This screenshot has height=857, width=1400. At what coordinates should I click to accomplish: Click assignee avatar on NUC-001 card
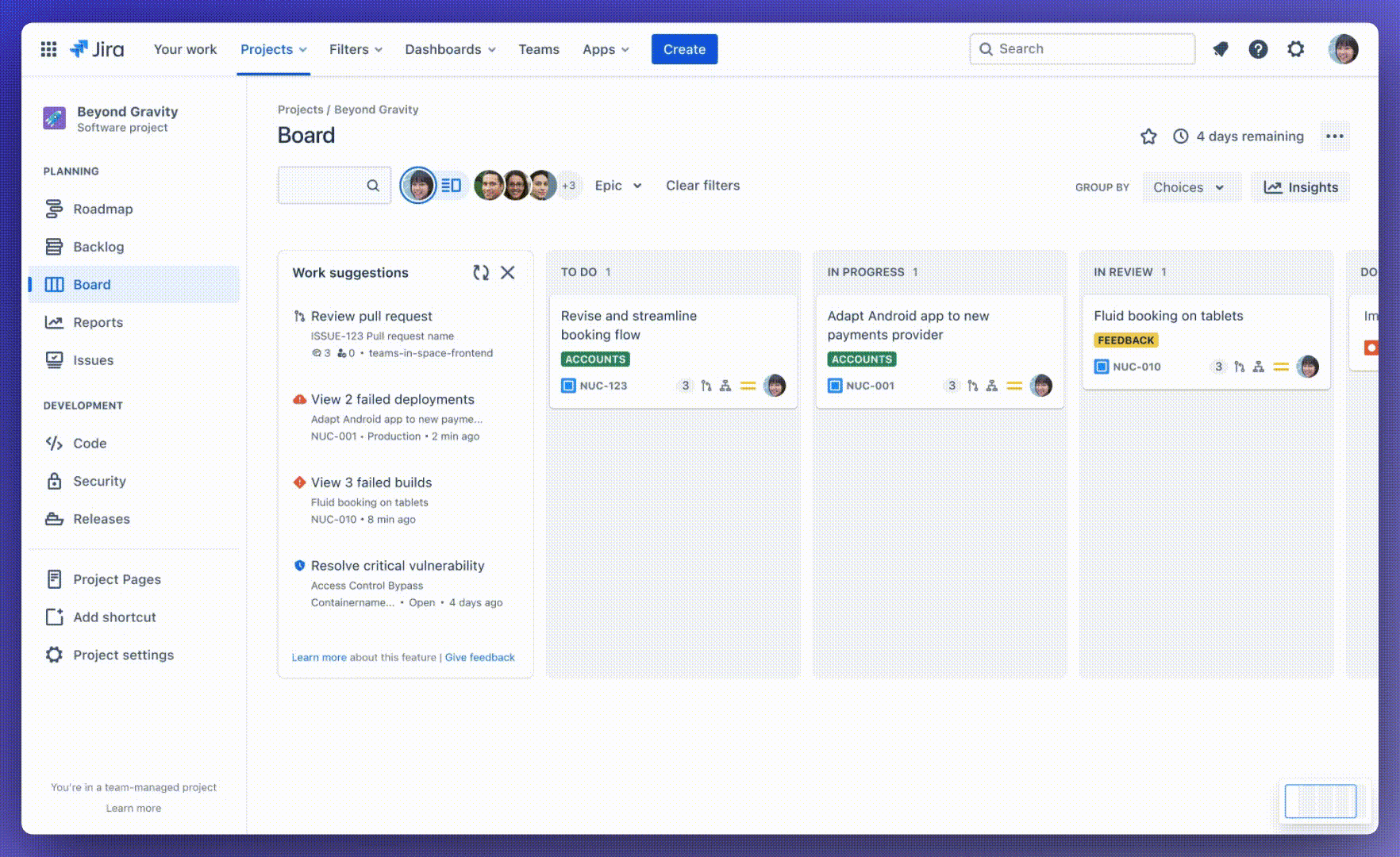[x=1041, y=386]
